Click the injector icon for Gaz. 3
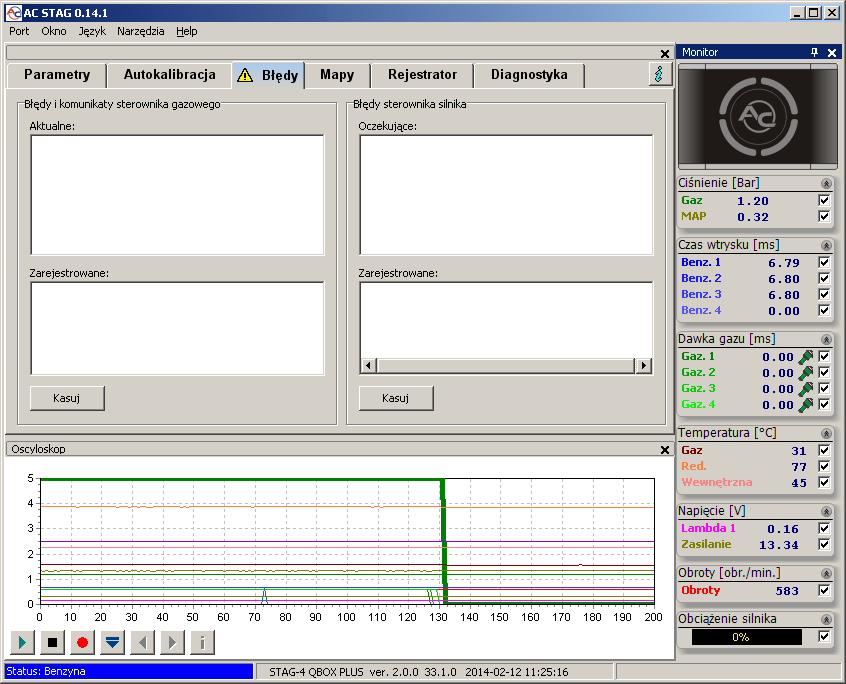The image size is (846, 684). pos(806,389)
